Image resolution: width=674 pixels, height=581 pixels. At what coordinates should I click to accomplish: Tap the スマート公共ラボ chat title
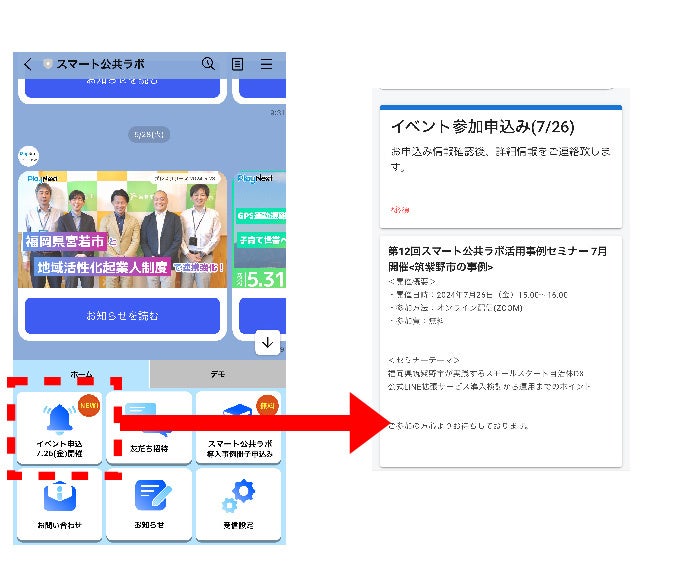click(100, 64)
